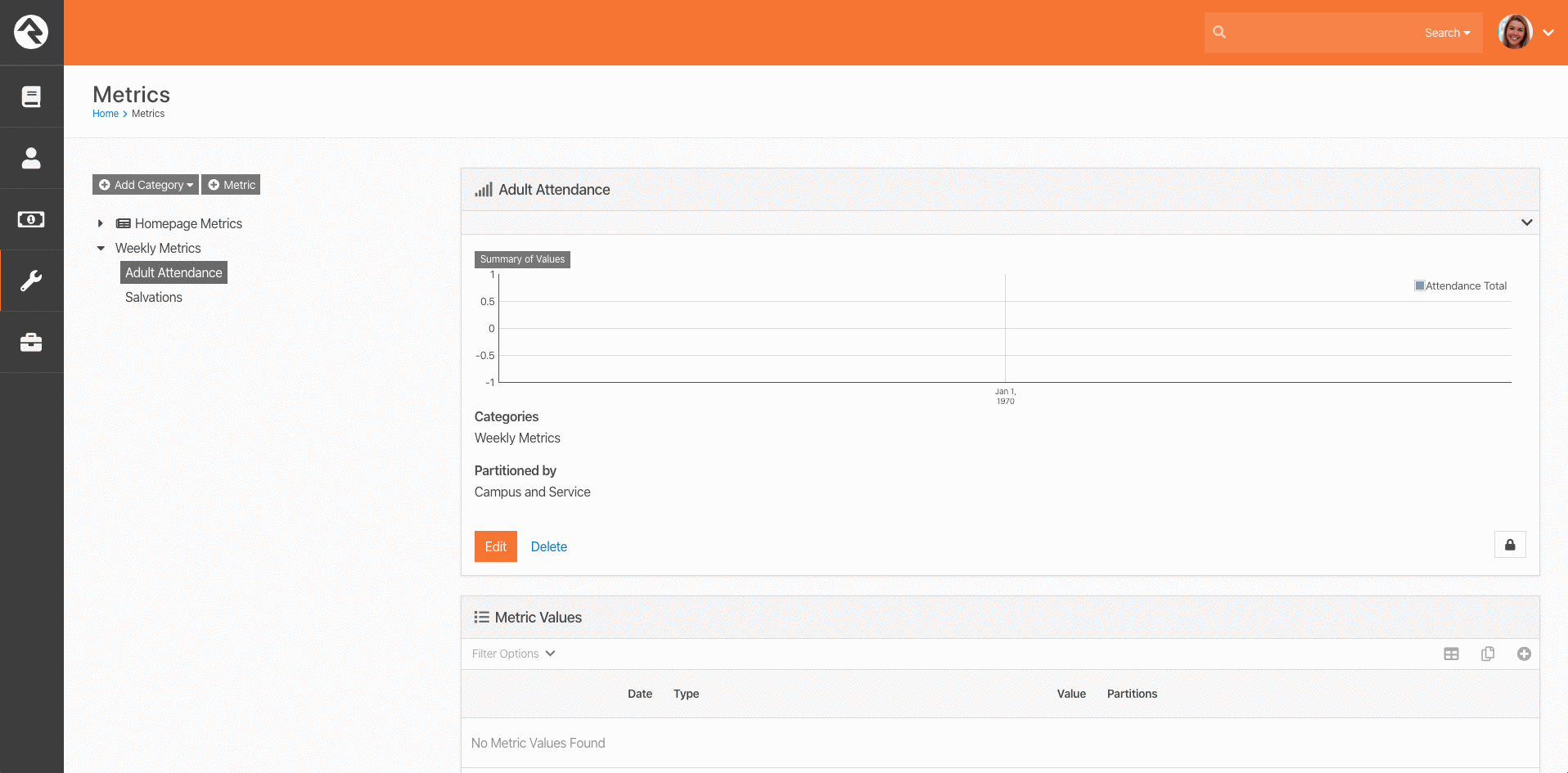Click the Jan 1, 1970 axis label

(x=1005, y=396)
